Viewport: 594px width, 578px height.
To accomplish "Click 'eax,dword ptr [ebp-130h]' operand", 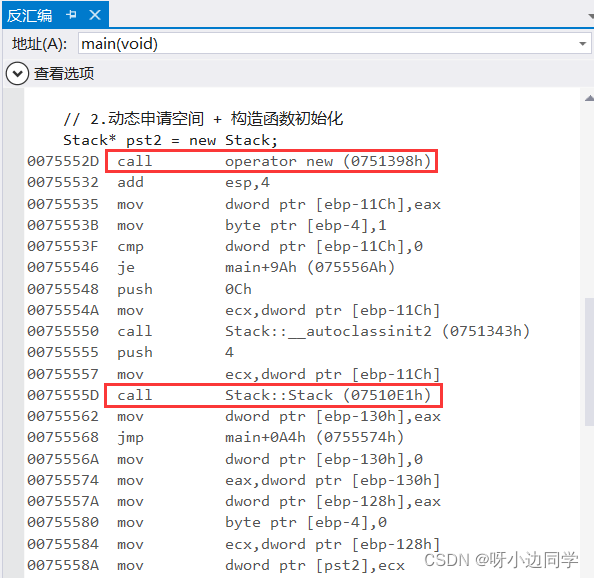I will [333, 481].
